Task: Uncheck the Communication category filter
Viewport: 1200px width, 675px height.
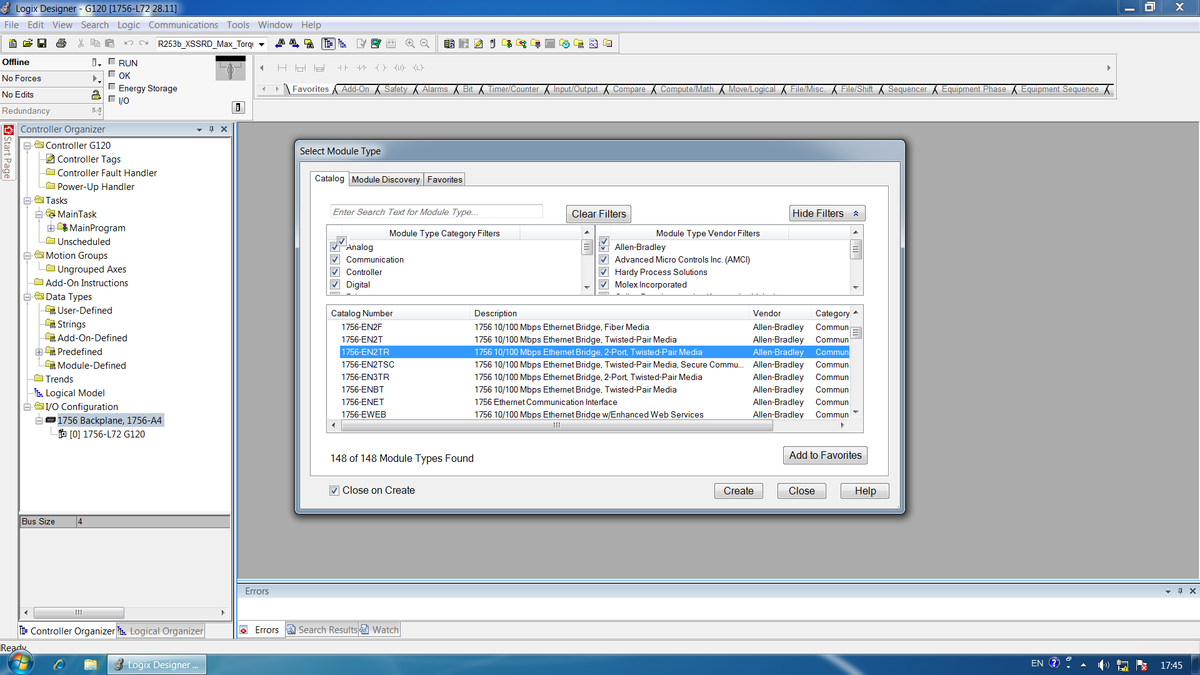Action: point(335,260)
